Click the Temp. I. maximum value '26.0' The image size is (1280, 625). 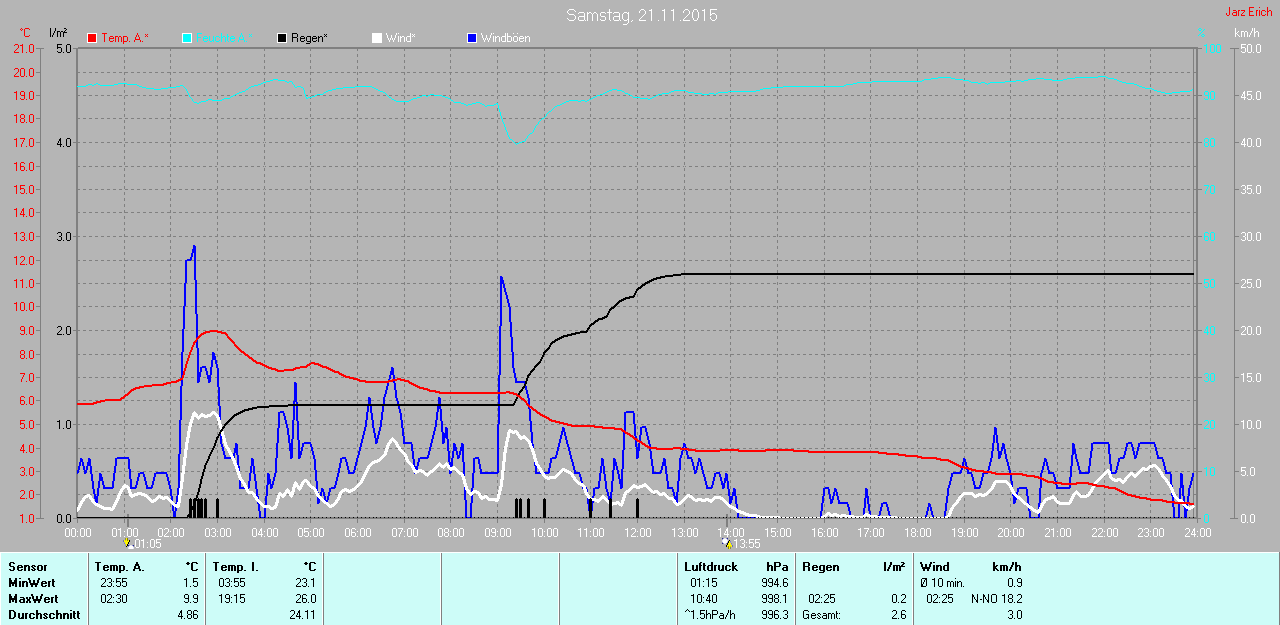pyautogui.click(x=305, y=599)
